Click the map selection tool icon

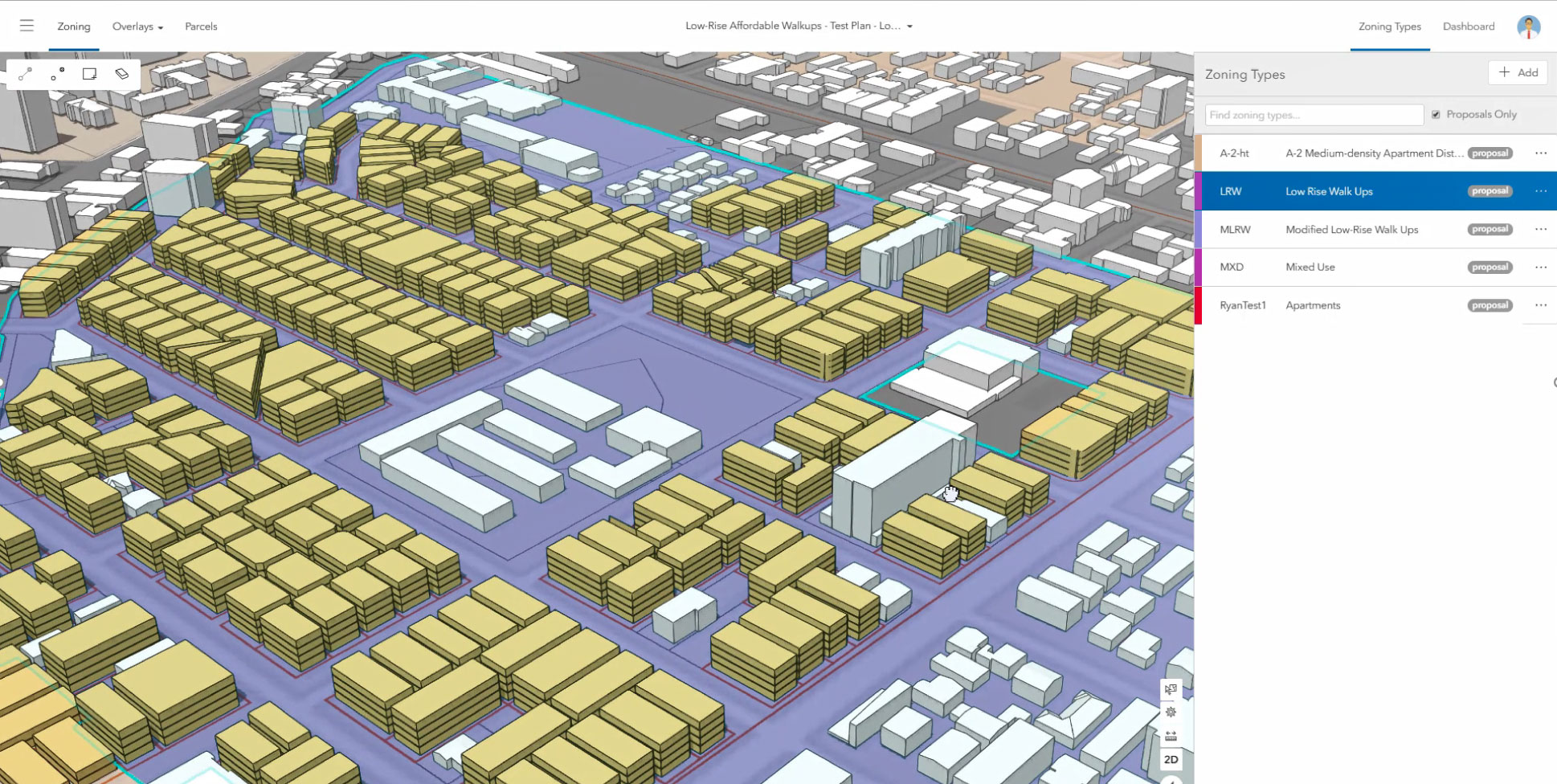point(1171,689)
